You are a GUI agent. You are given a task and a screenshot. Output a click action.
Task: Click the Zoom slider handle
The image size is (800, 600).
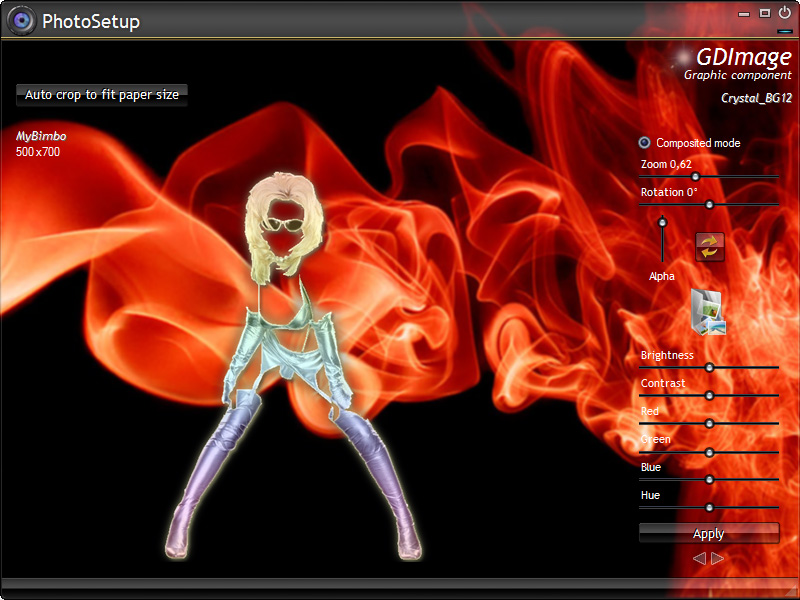pyautogui.click(x=695, y=177)
